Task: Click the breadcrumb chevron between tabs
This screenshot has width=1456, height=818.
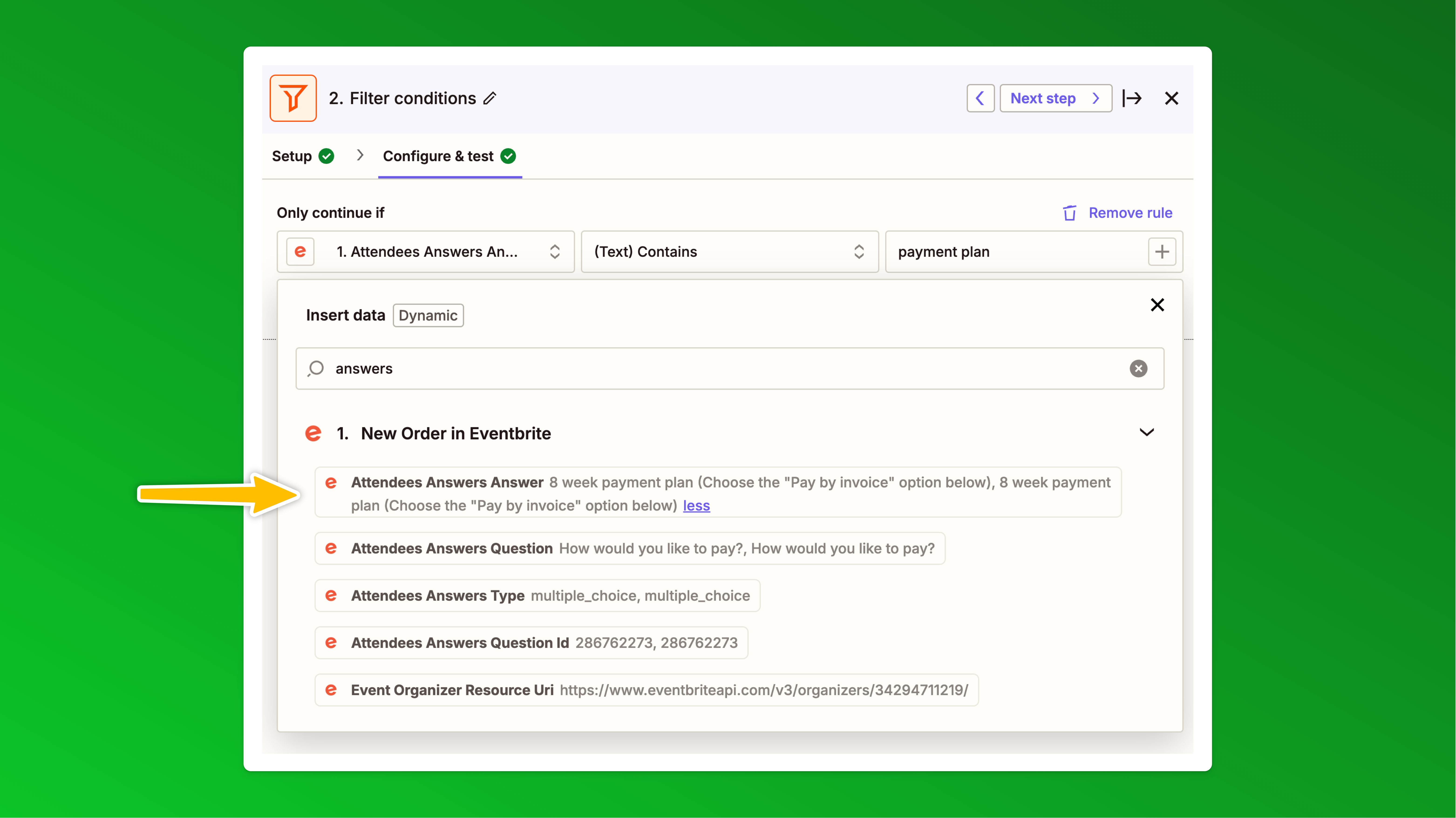Action: tap(360, 155)
